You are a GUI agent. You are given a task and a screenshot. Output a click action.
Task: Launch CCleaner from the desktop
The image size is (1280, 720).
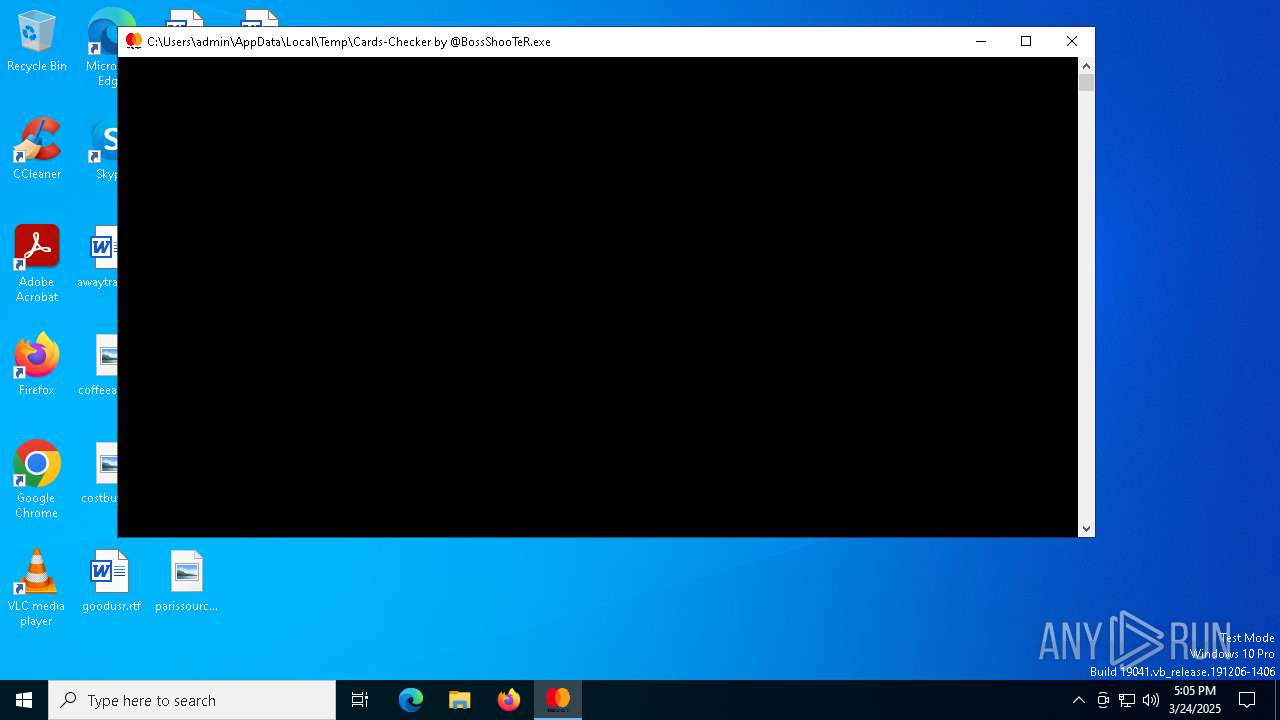[37, 150]
